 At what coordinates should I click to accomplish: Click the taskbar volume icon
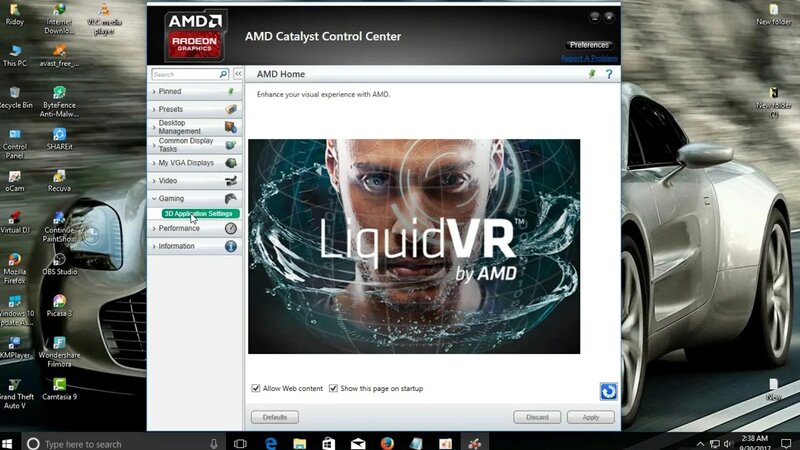(x=728, y=444)
